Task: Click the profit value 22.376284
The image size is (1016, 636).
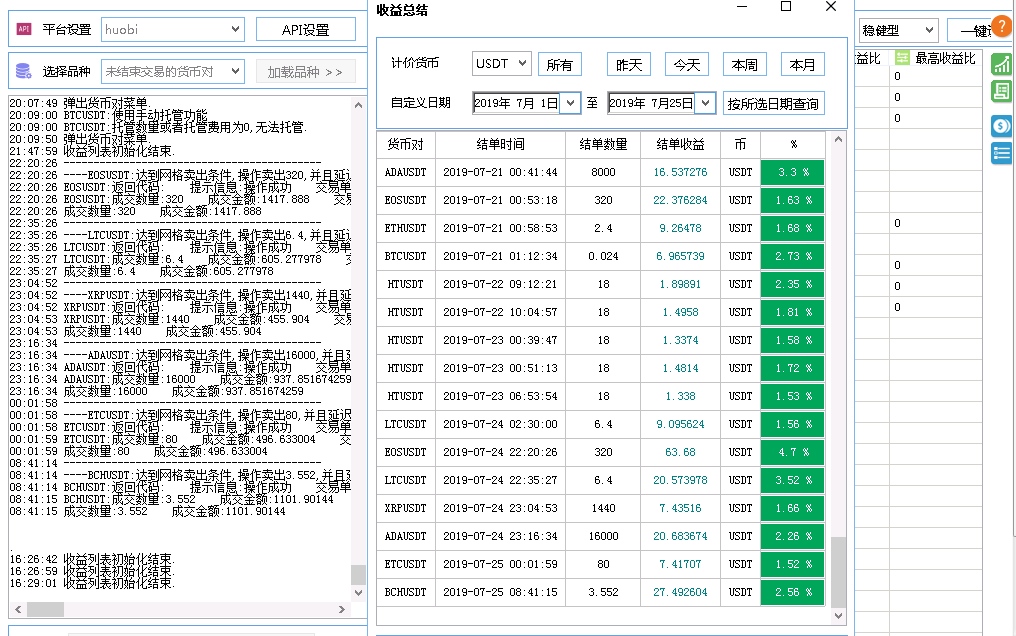Action: pyautogui.click(x=680, y=200)
